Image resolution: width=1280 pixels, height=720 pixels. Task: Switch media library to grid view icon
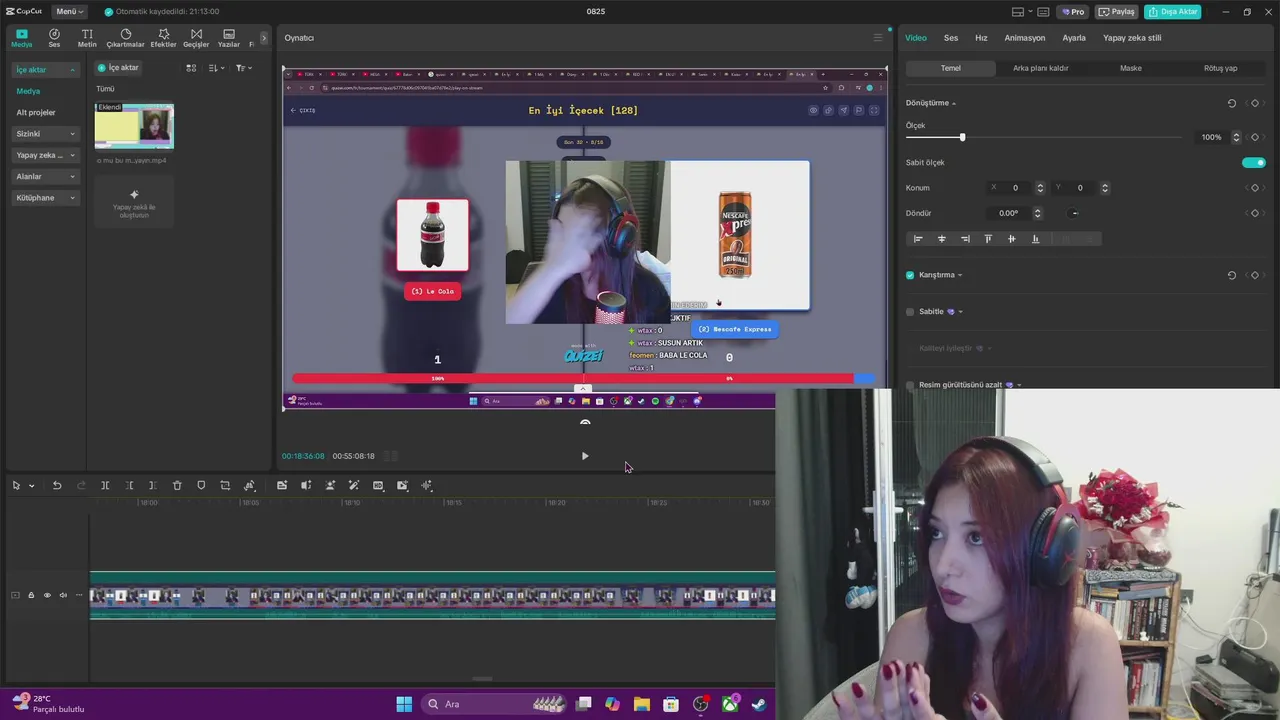pyautogui.click(x=191, y=68)
